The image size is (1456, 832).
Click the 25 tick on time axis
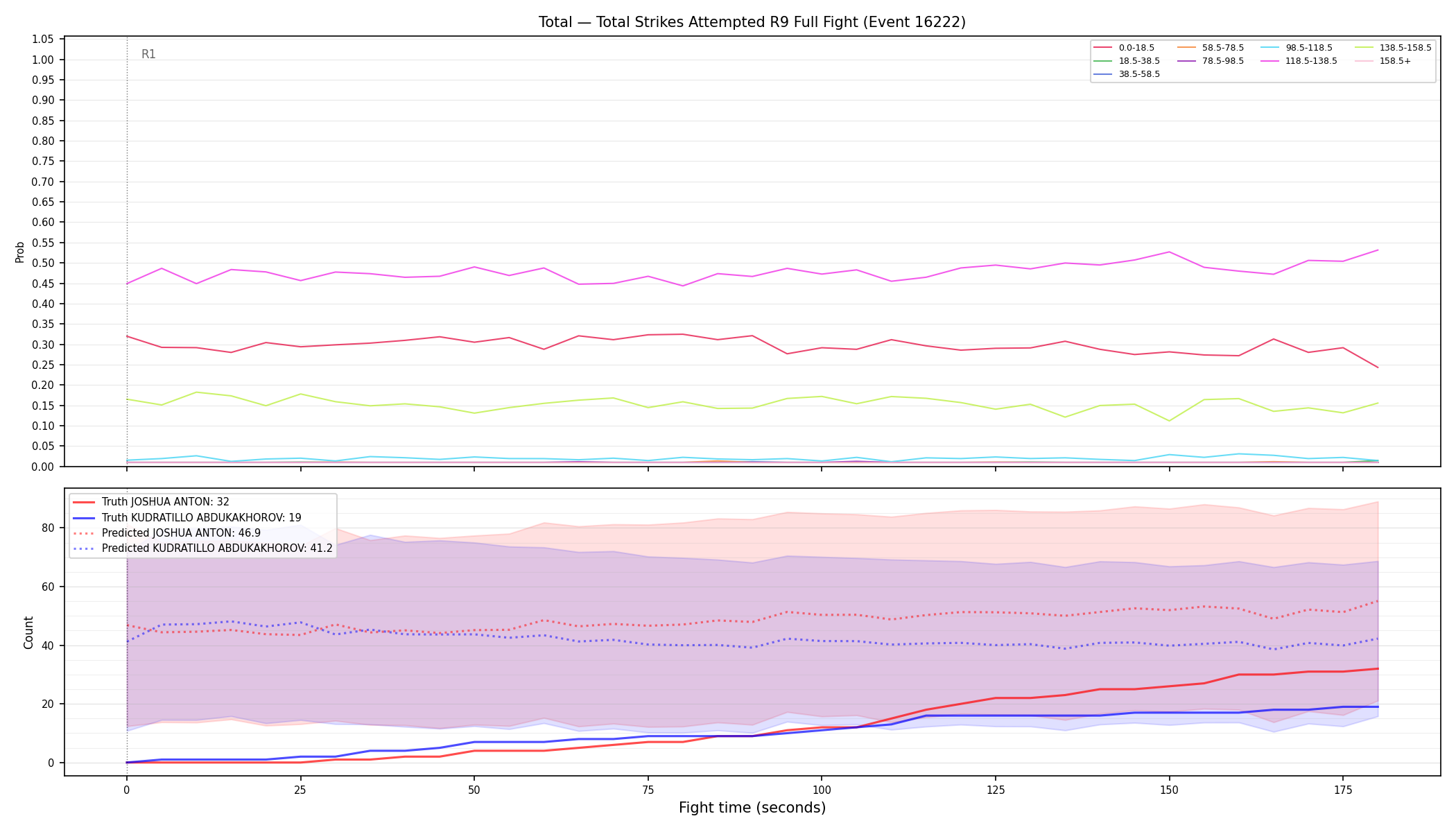pos(300,790)
